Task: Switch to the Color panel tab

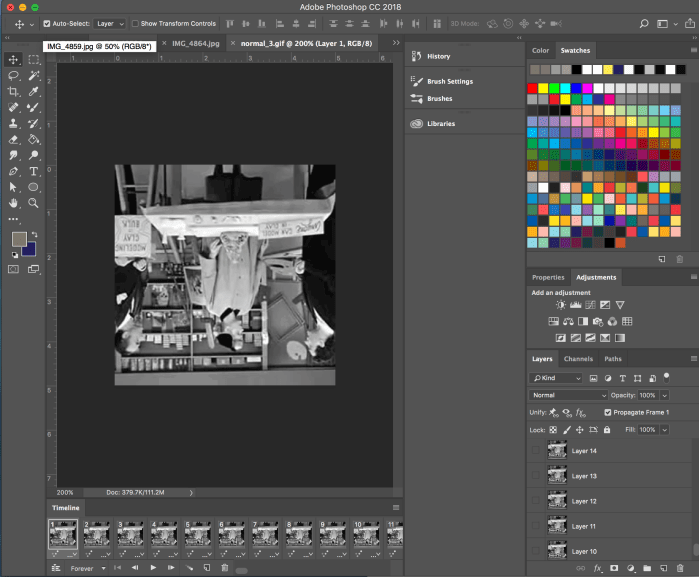Action: pyautogui.click(x=540, y=50)
